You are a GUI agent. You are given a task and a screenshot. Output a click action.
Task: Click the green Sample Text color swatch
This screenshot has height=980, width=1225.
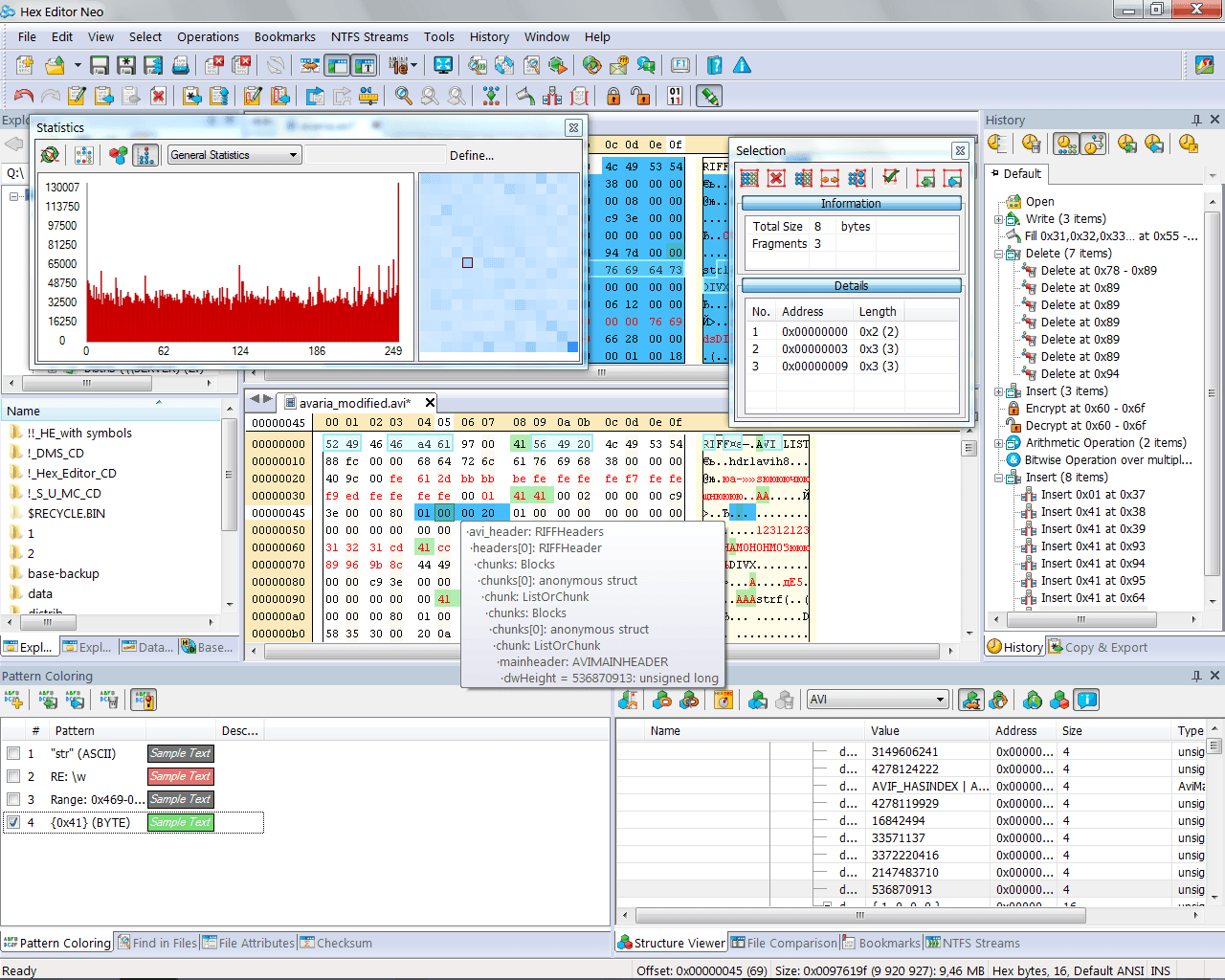click(181, 822)
